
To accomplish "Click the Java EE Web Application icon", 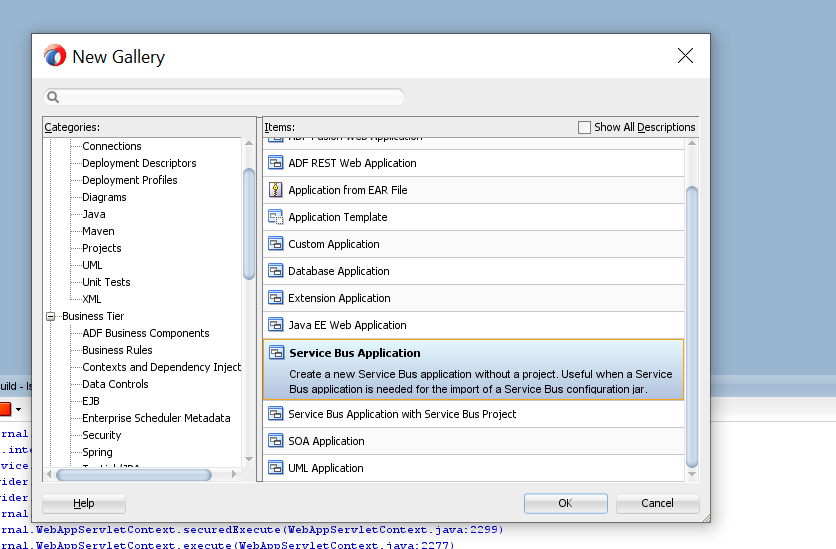I will coord(276,325).
